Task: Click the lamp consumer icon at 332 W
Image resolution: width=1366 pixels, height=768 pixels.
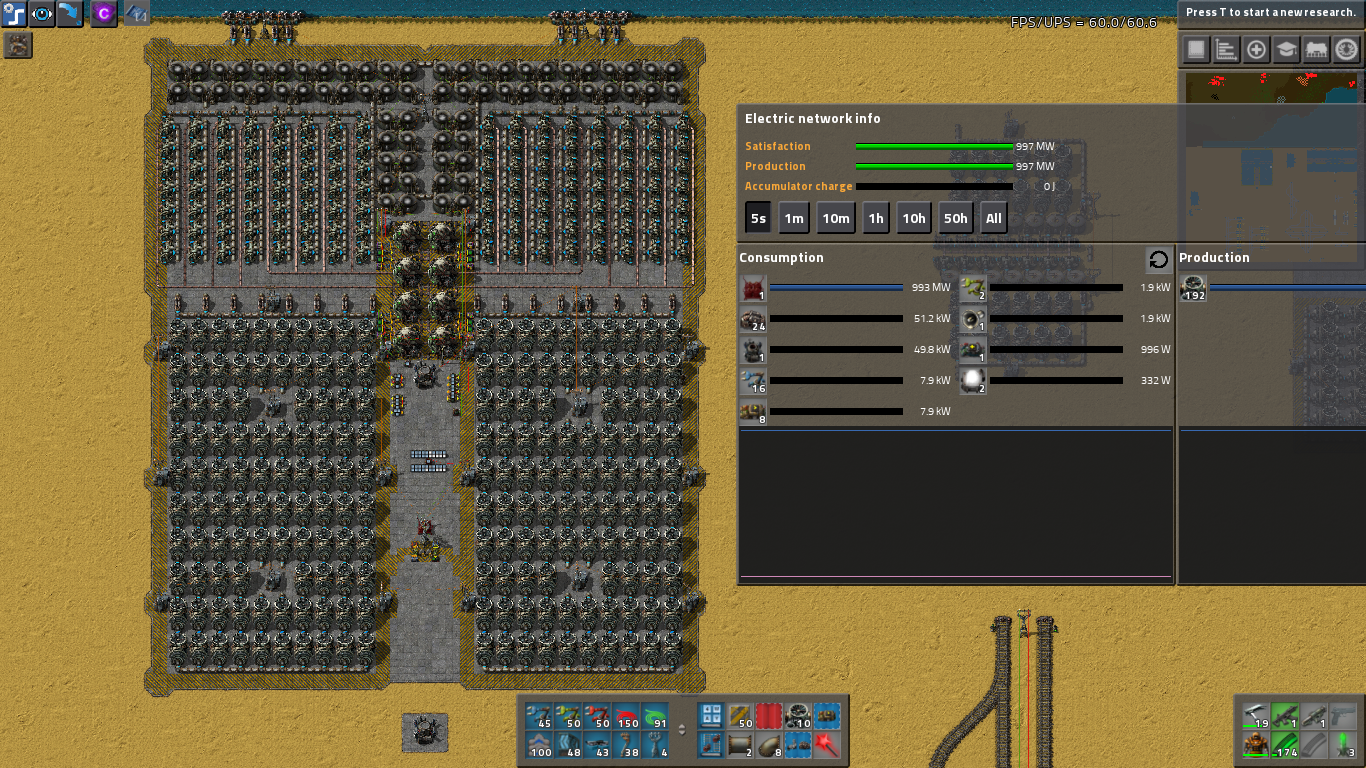Action: coord(973,381)
